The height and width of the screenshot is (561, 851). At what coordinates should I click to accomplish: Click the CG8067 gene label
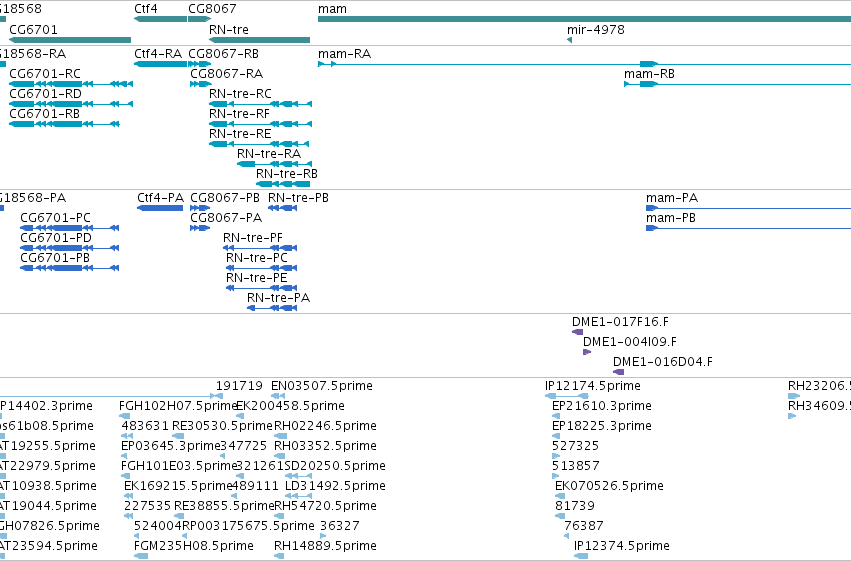point(212,9)
